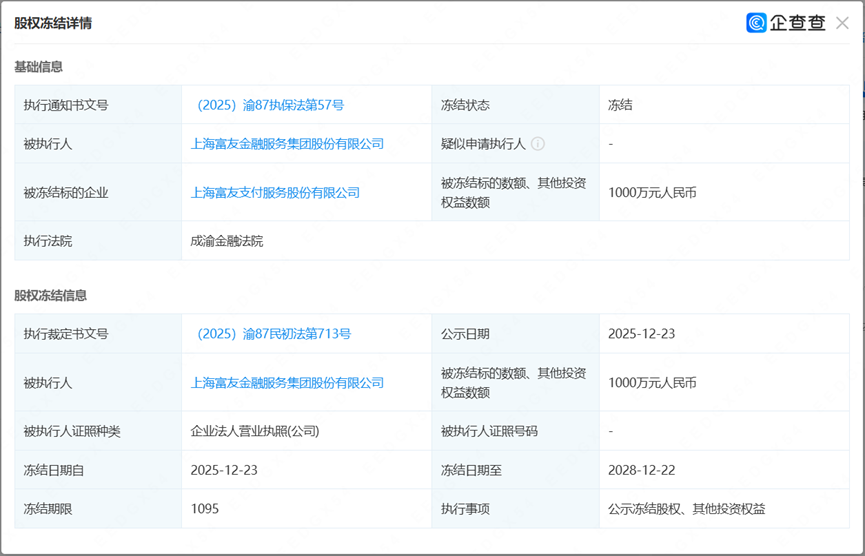The image size is (865, 556).
Task: Open 上海富友金融服务集团 link under 股权冻结信息
Action: click(x=287, y=383)
